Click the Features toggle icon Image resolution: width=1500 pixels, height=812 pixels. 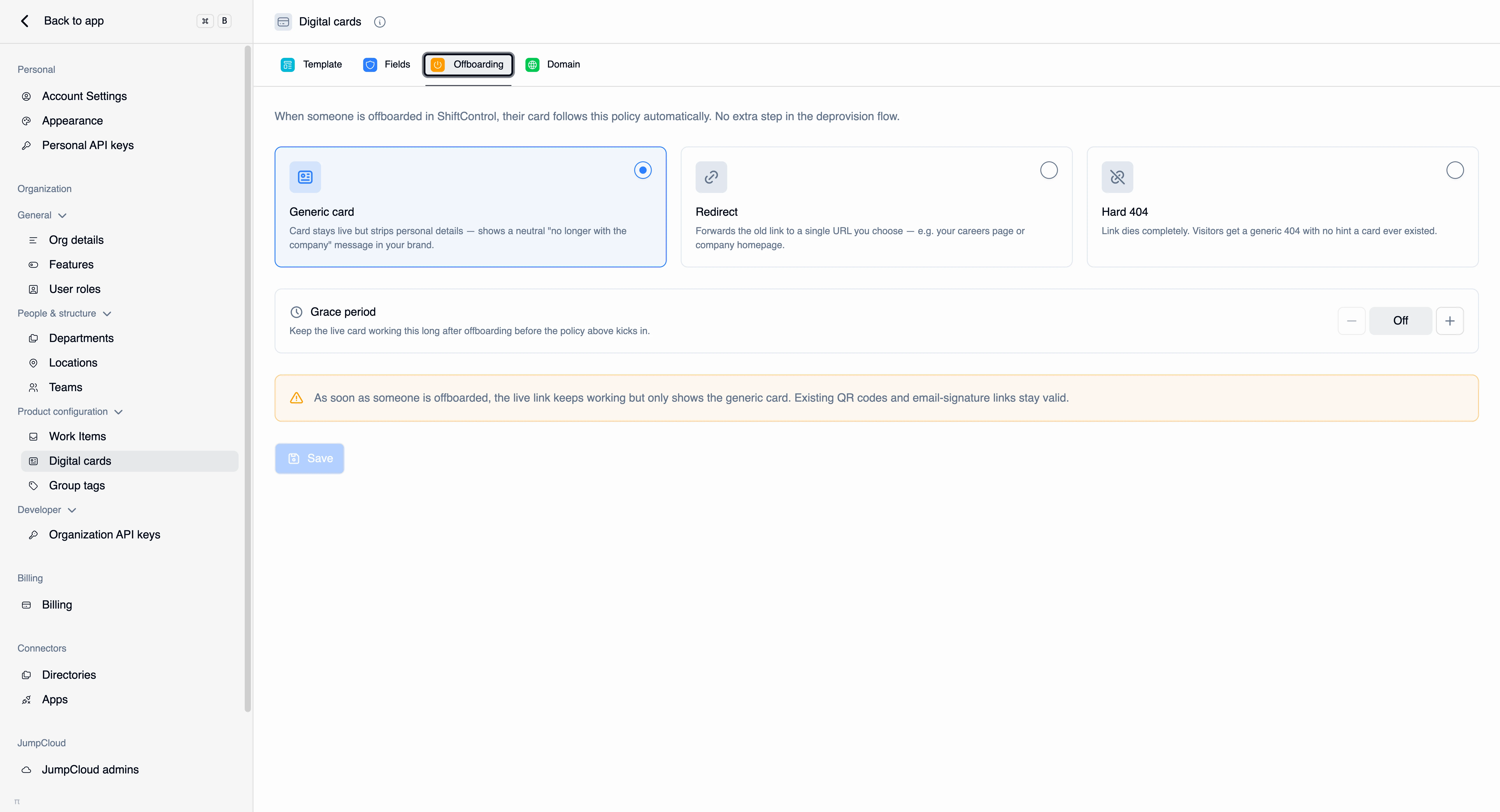[33, 265]
